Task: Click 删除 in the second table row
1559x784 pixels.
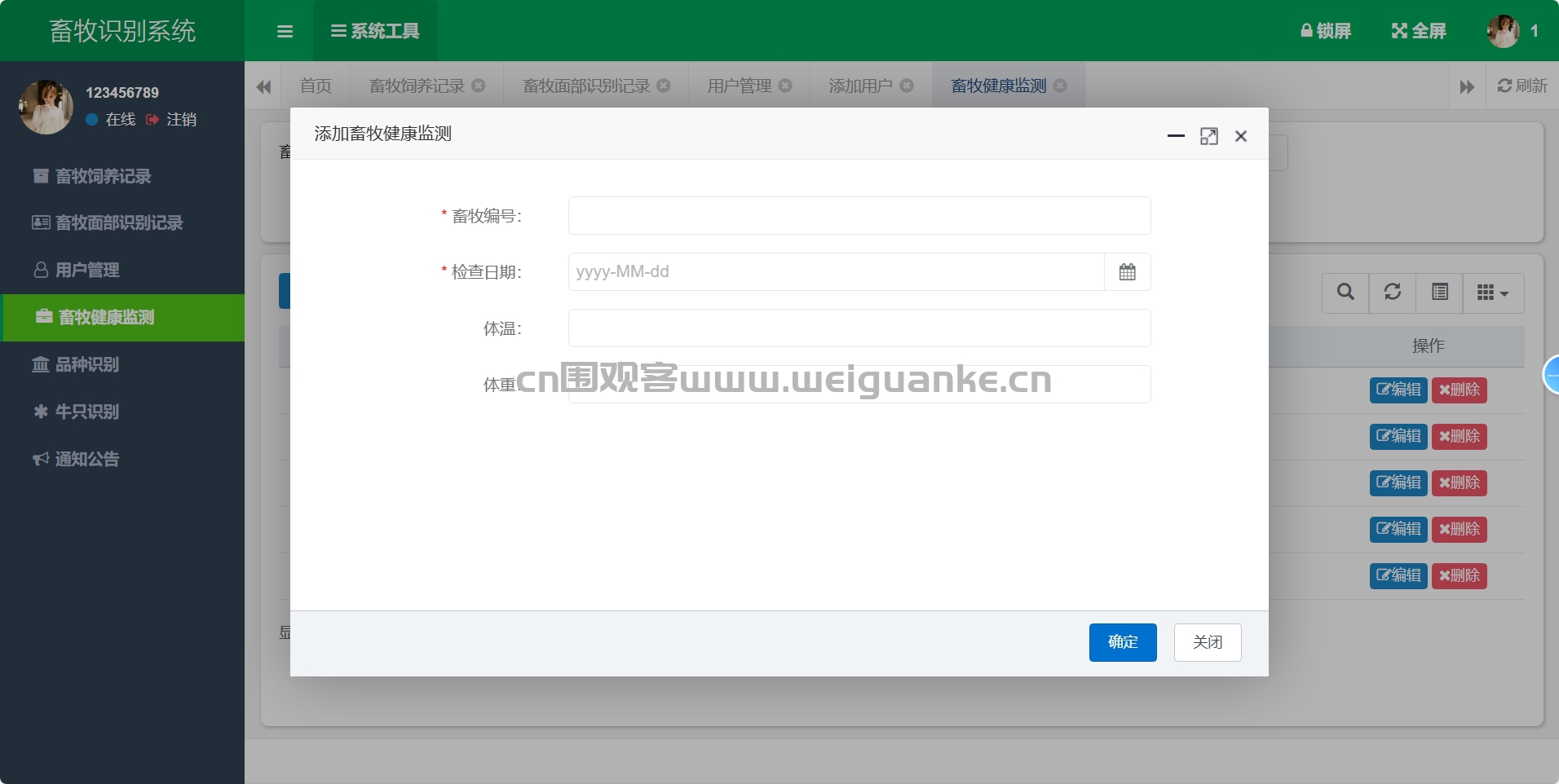Action: (1460, 436)
